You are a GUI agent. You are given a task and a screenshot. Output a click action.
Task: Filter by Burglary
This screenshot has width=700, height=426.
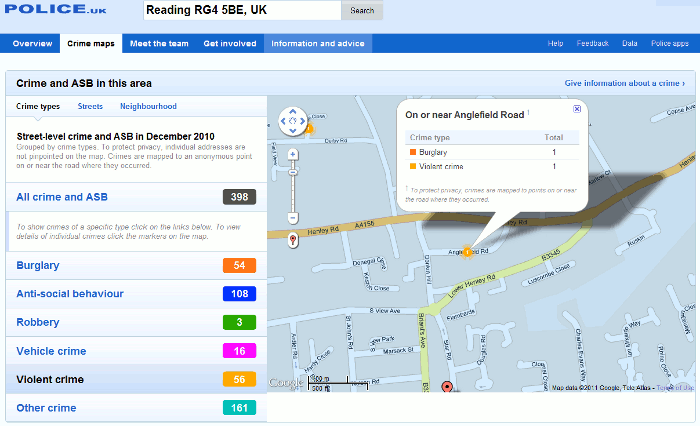(136, 265)
